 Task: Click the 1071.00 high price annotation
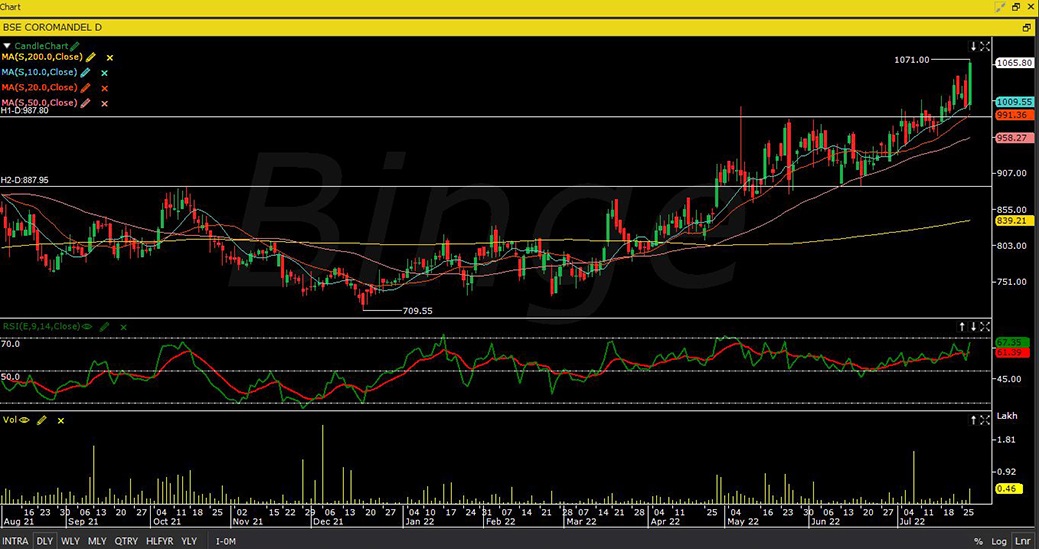(912, 60)
